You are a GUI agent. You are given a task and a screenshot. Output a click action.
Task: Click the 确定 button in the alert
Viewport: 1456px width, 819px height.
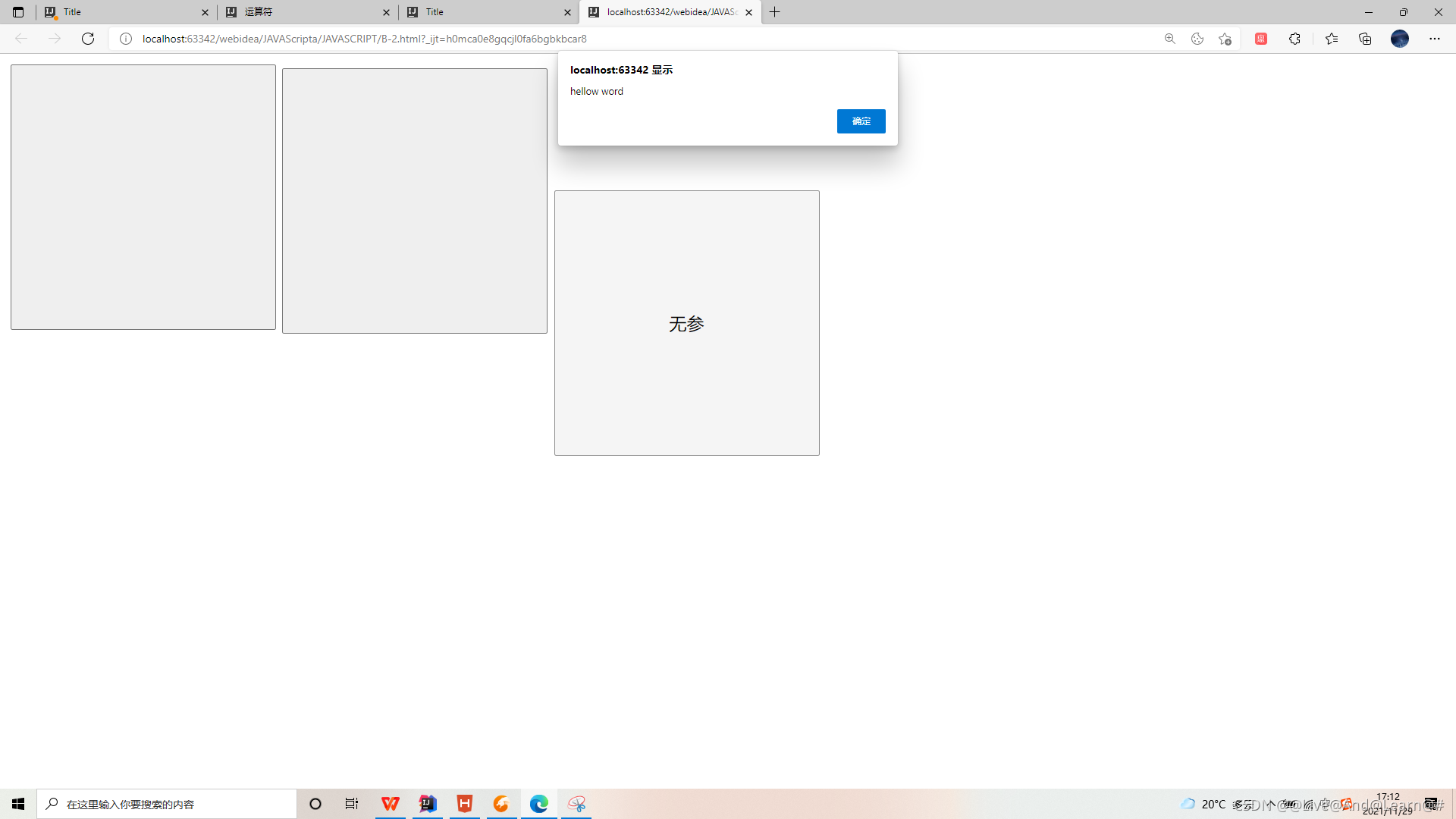point(861,121)
